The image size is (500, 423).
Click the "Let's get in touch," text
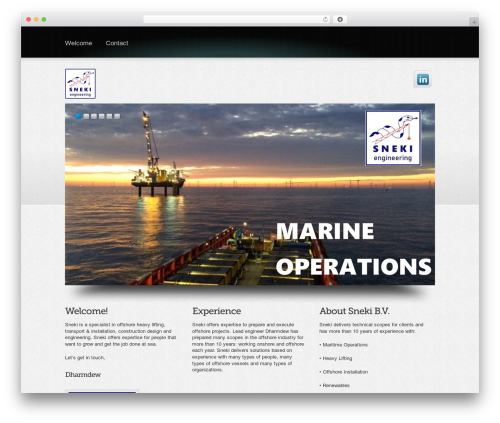pyautogui.click(x=85, y=358)
